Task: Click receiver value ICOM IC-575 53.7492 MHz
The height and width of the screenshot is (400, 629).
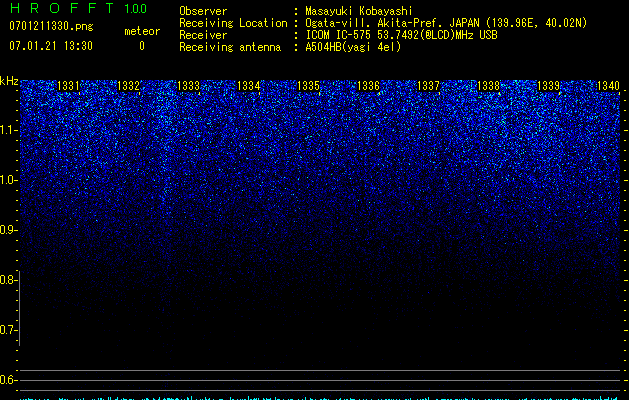Action: [x=401, y=35]
